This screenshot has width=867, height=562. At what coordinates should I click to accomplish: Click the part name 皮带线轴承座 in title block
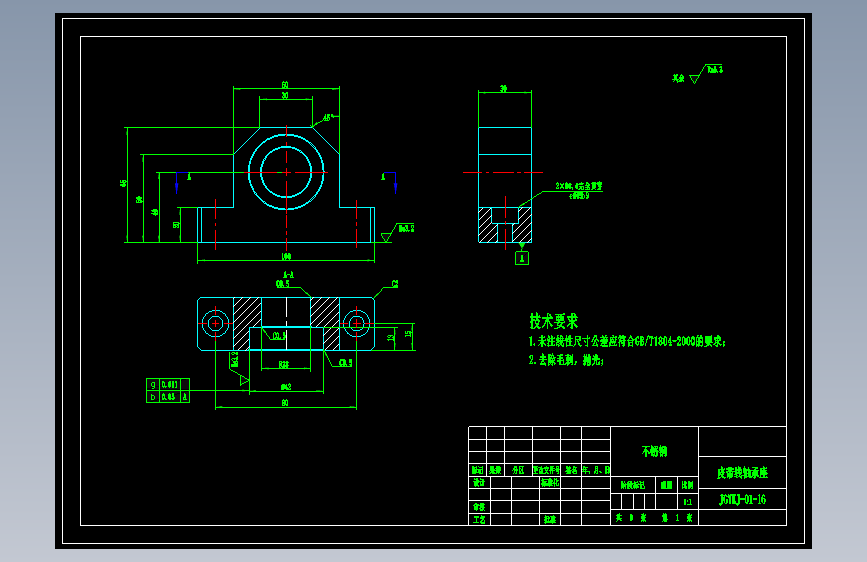pyautogui.click(x=743, y=473)
